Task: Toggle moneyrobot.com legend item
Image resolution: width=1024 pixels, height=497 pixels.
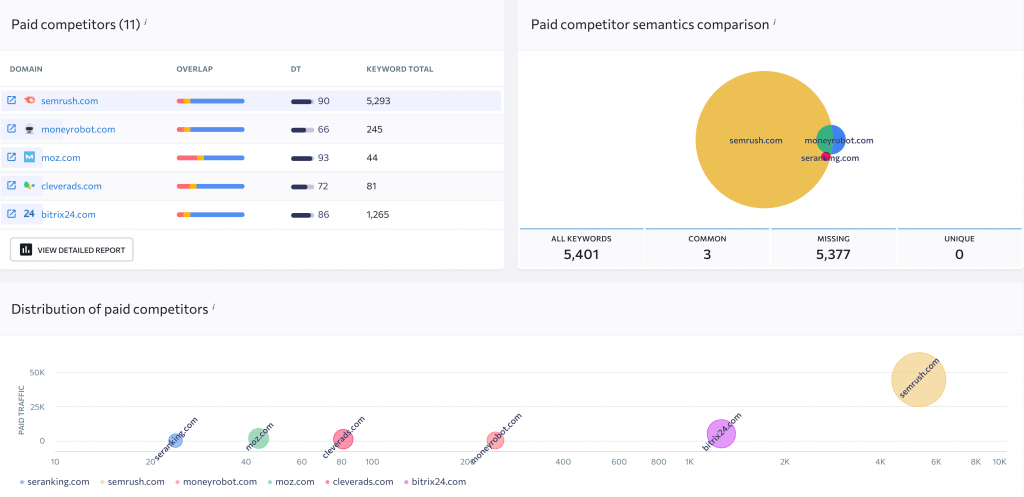Action: click(x=216, y=482)
